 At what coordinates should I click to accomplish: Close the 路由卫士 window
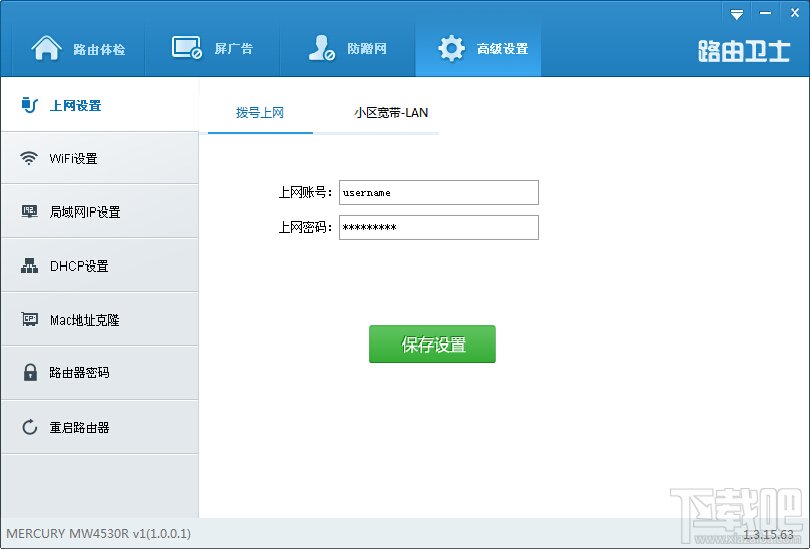pyautogui.click(x=795, y=13)
